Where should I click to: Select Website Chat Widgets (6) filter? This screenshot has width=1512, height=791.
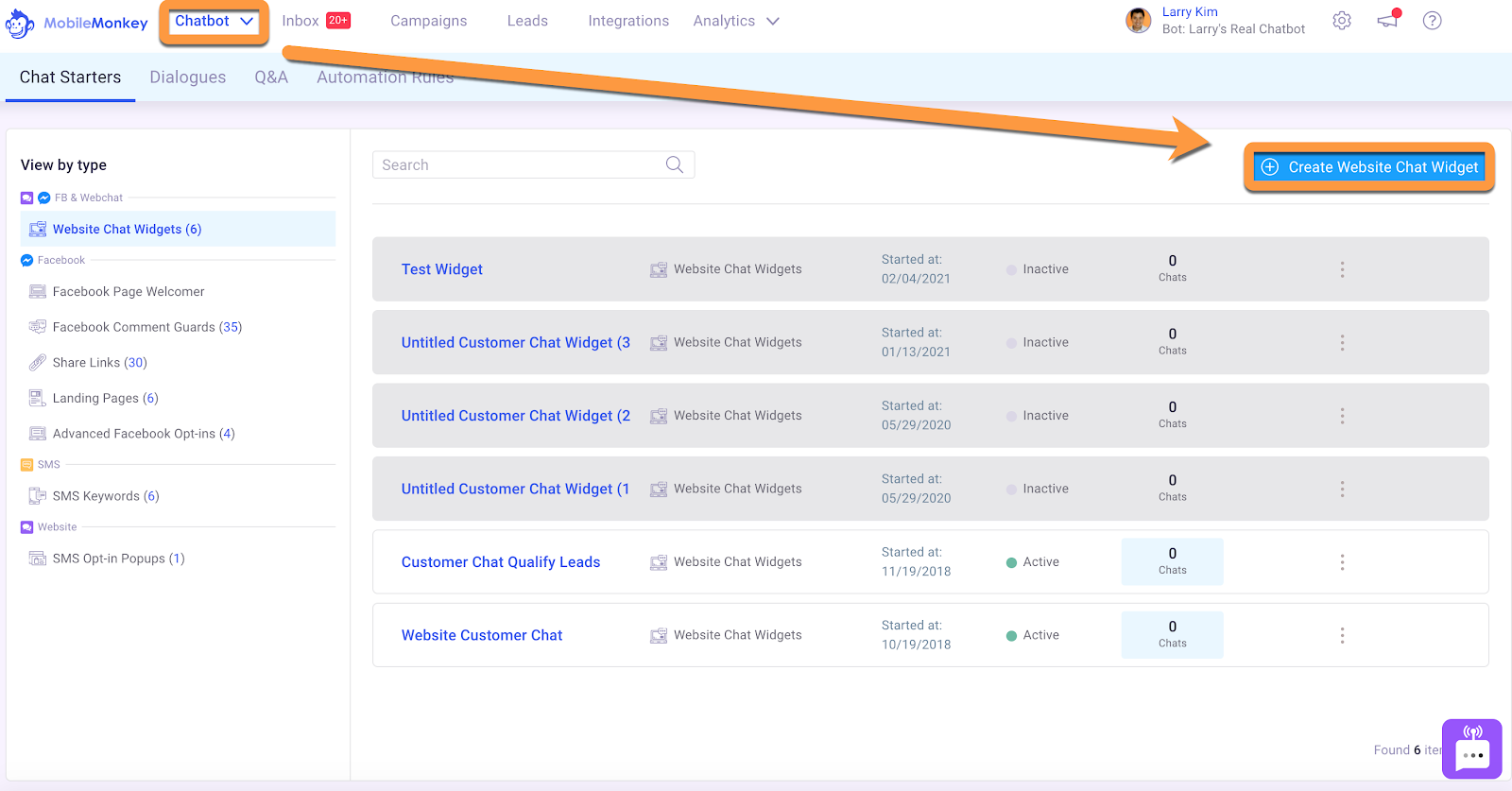178,229
